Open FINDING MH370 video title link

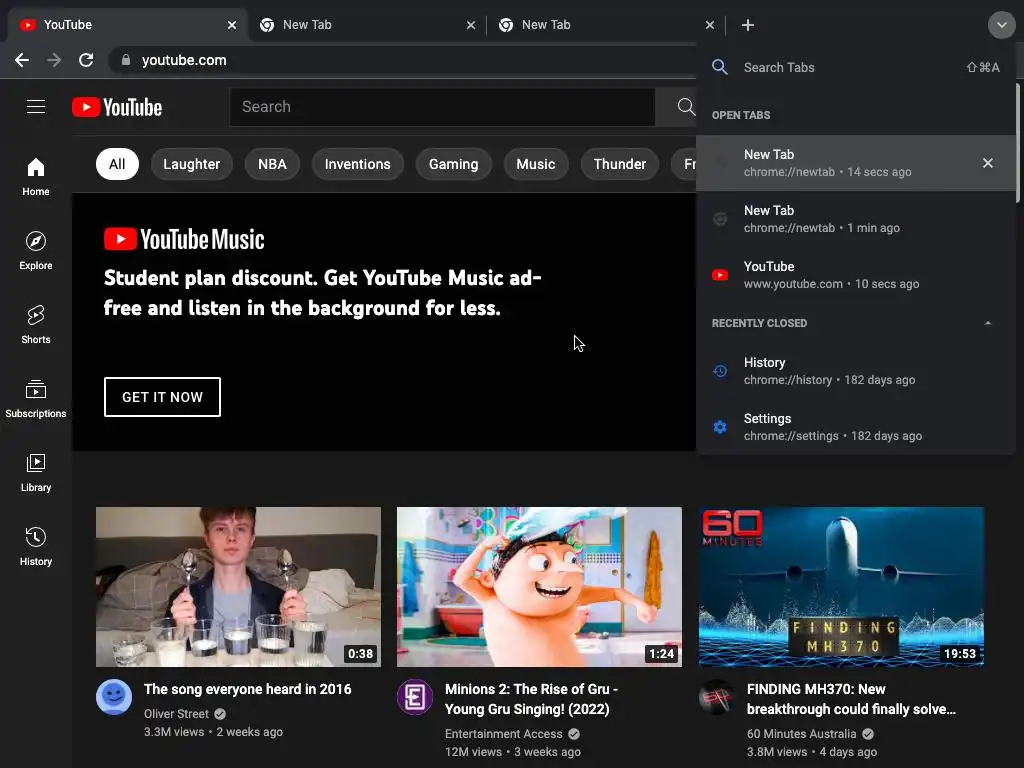pos(851,699)
